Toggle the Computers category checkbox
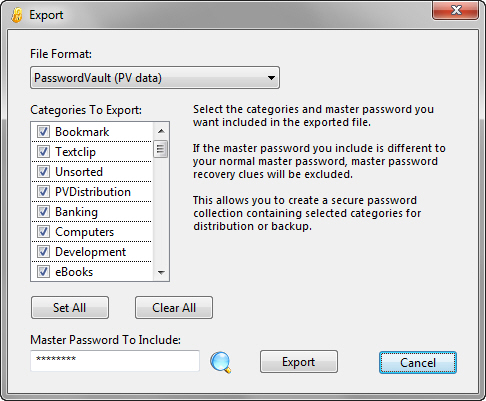The image size is (486, 401). (x=43, y=232)
